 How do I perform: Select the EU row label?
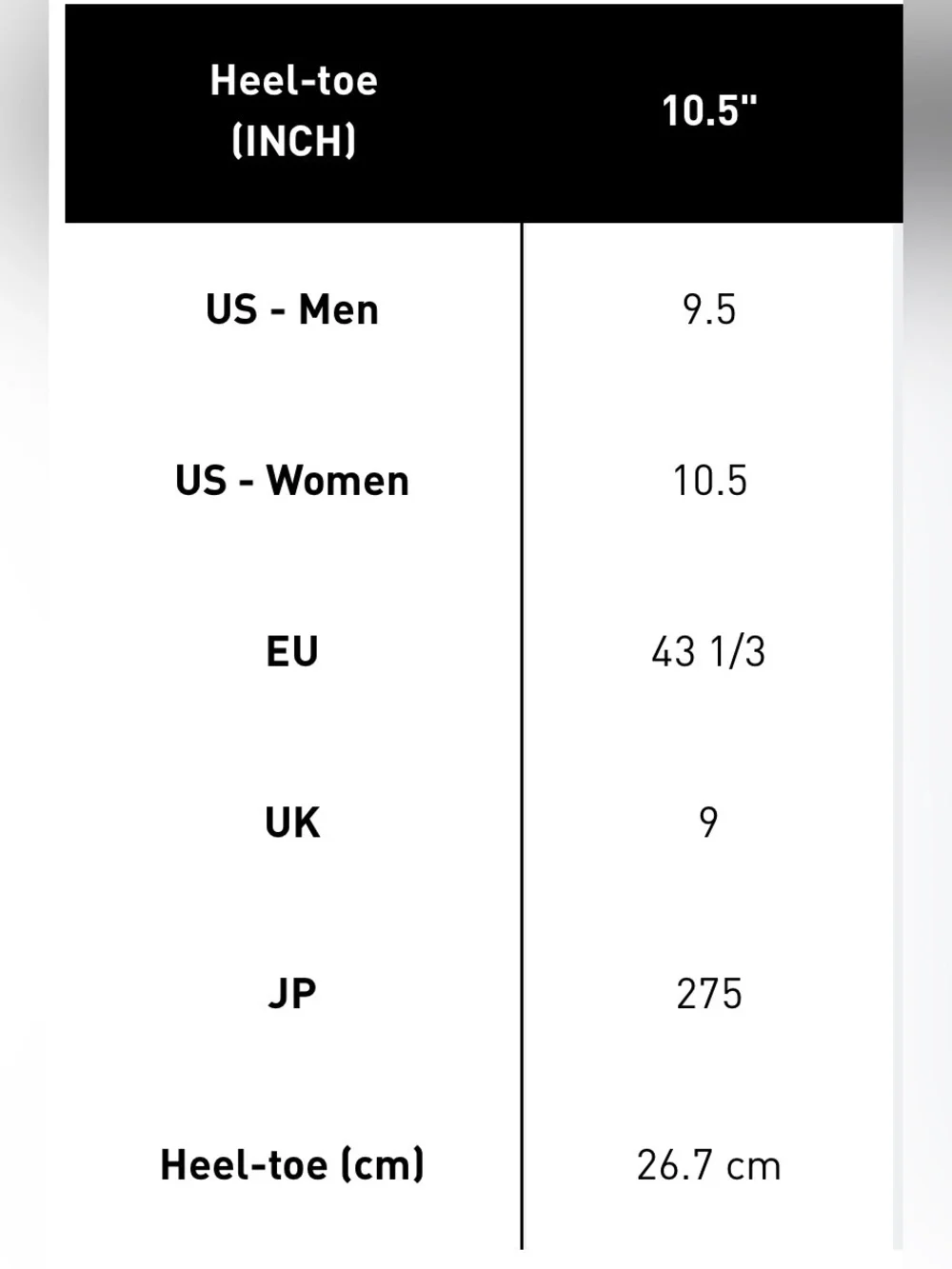292,652
